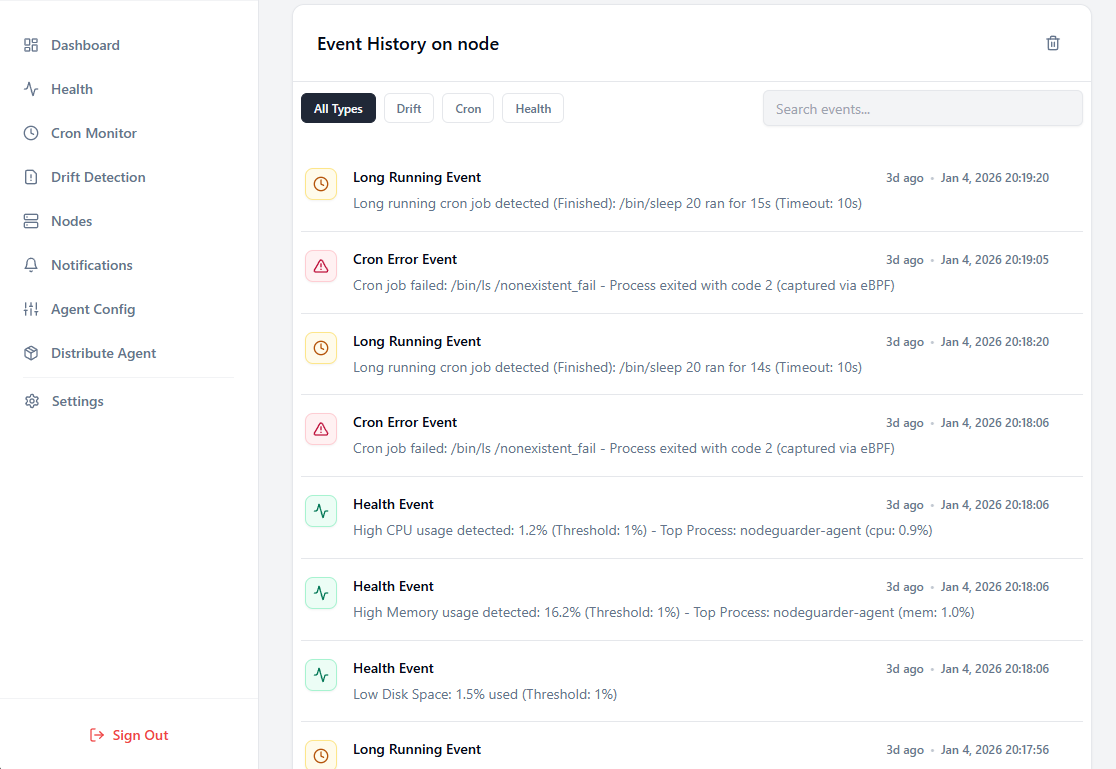1116x769 pixels.
Task: Click the red alert icon on Cron Error Event
Action: tap(321, 266)
